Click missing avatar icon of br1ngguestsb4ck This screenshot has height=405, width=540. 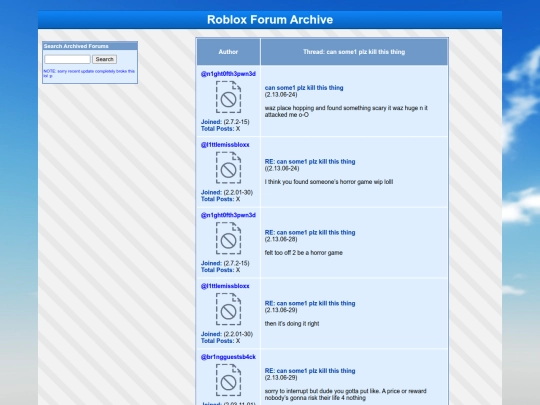click(x=228, y=380)
